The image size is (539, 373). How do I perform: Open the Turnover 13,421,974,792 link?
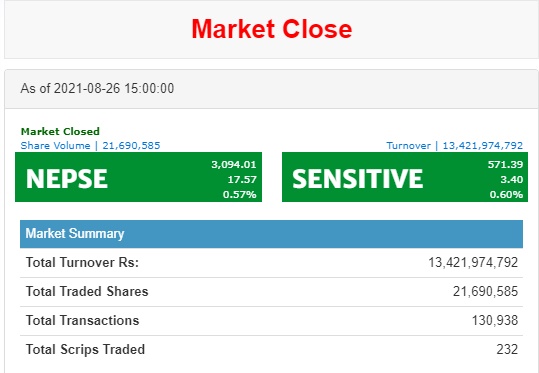pos(454,145)
